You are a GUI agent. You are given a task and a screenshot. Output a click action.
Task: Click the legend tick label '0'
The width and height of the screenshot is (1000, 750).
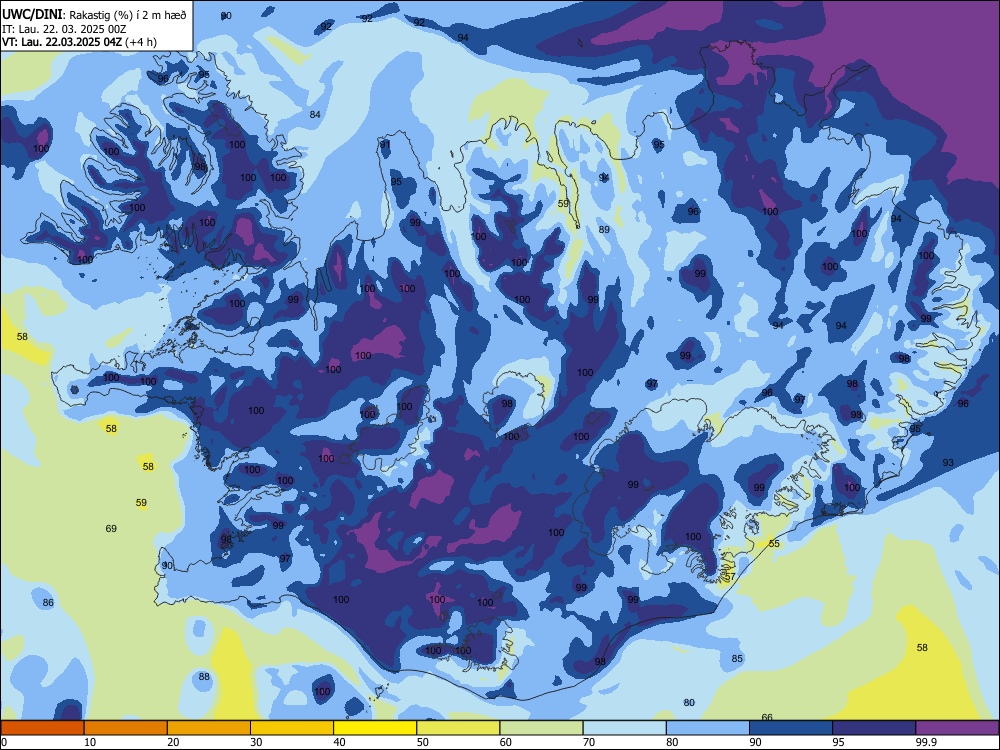coord(4,742)
